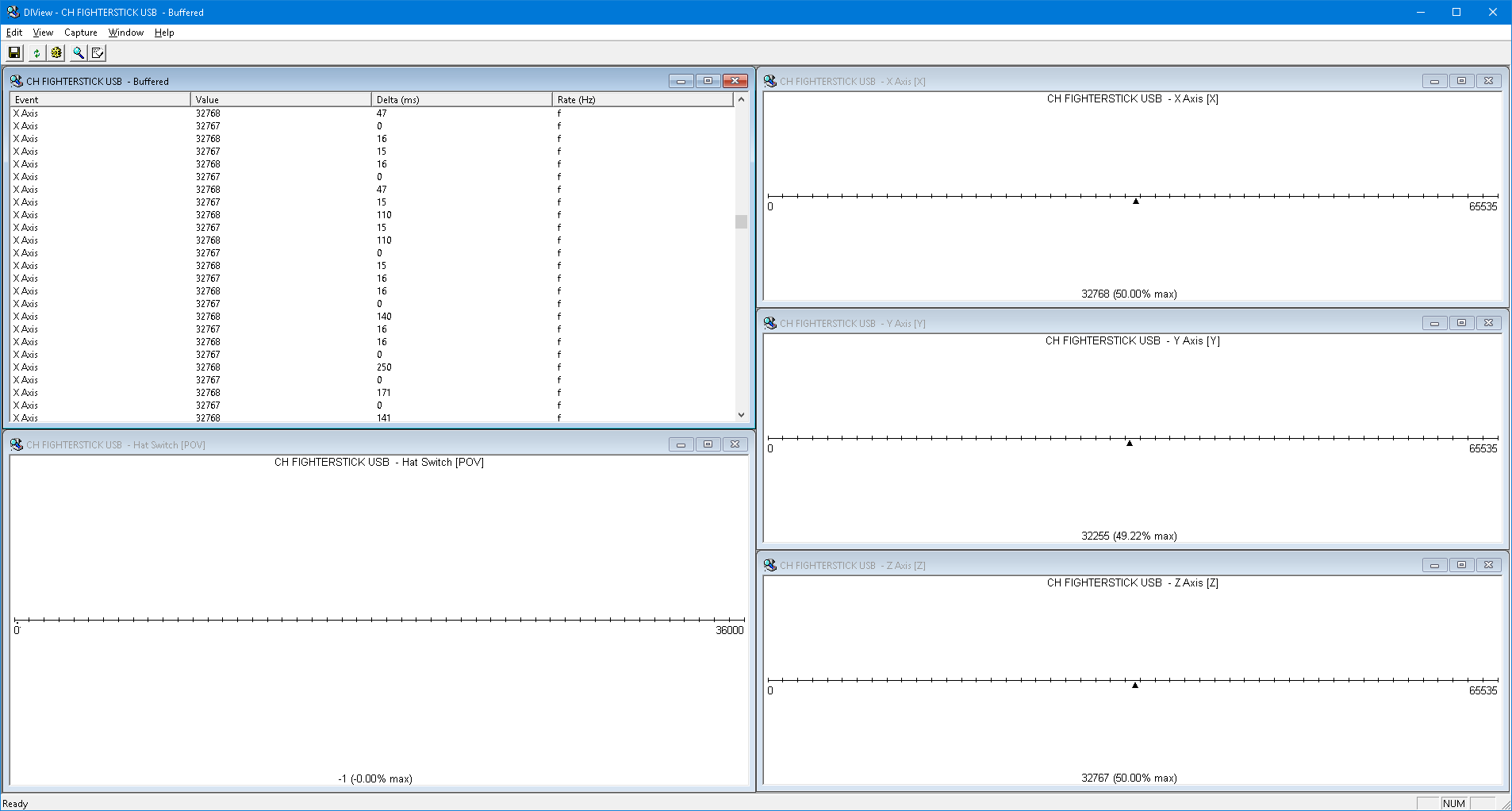Viewport: 1512px width, 811px height.
Task: Open the Capture menu
Action: pyautogui.click(x=81, y=33)
